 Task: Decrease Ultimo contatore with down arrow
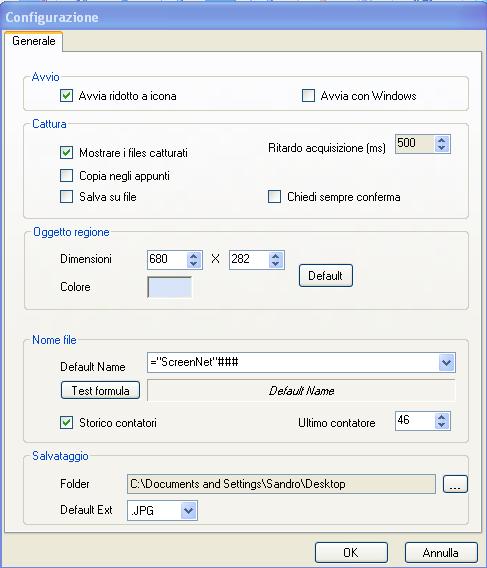click(441, 425)
